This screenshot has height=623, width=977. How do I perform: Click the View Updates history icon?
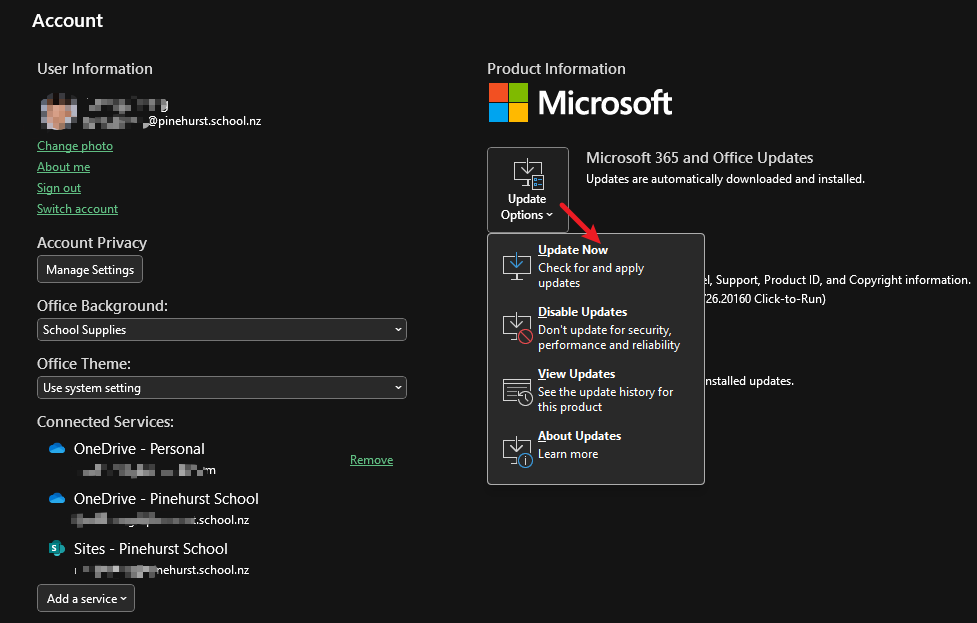click(x=517, y=391)
